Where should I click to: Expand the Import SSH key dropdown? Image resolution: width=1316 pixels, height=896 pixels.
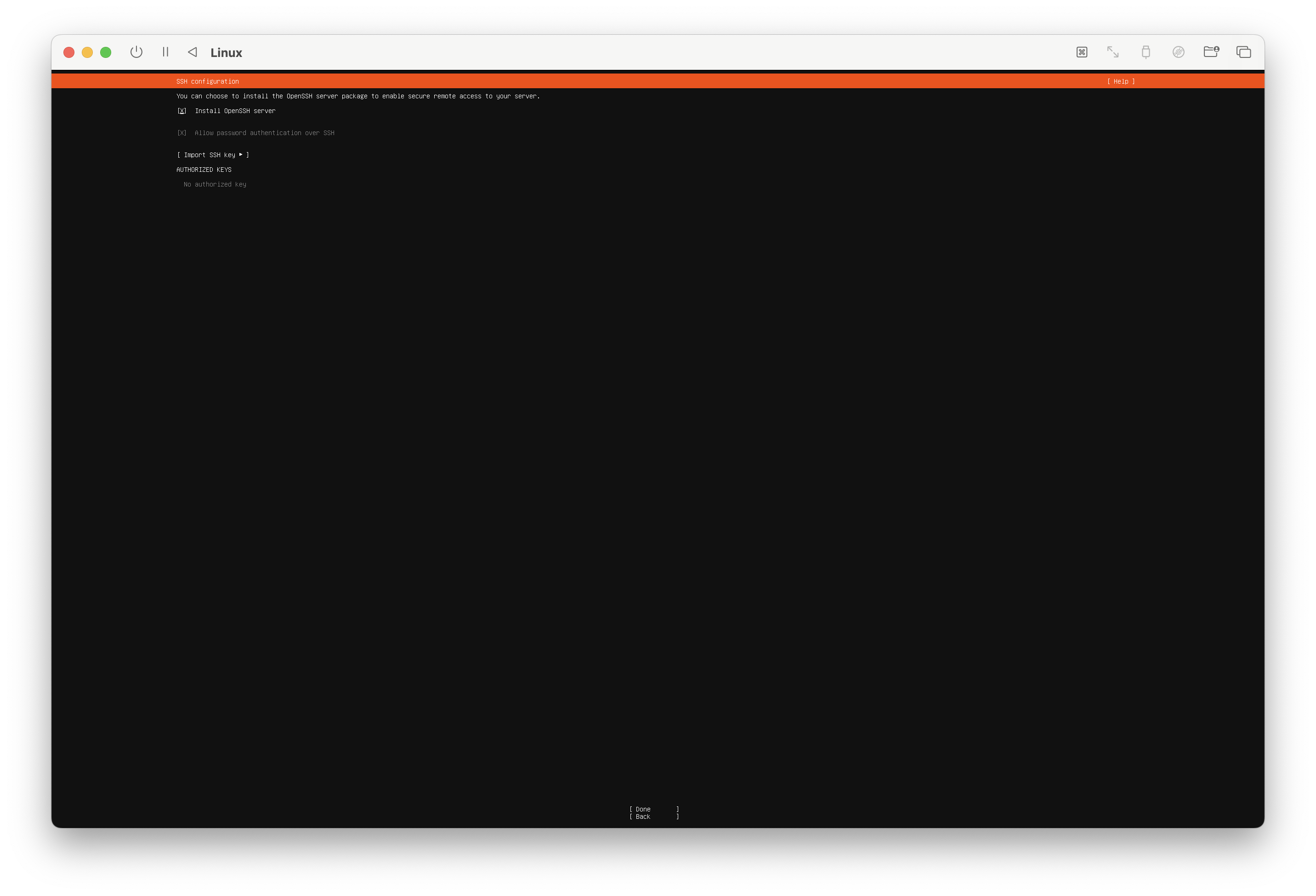click(213, 155)
